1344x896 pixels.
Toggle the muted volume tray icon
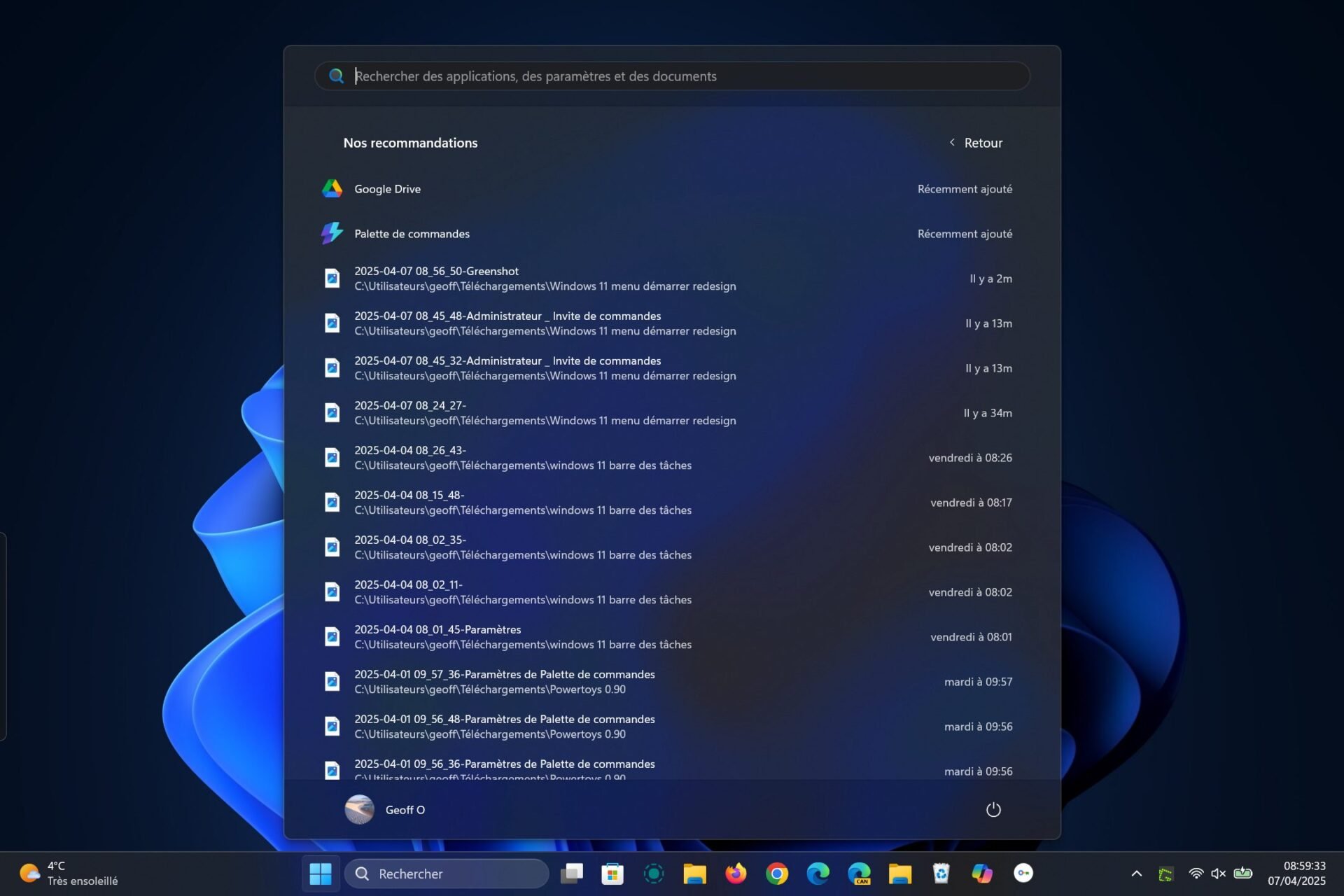tap(1218, 874)
